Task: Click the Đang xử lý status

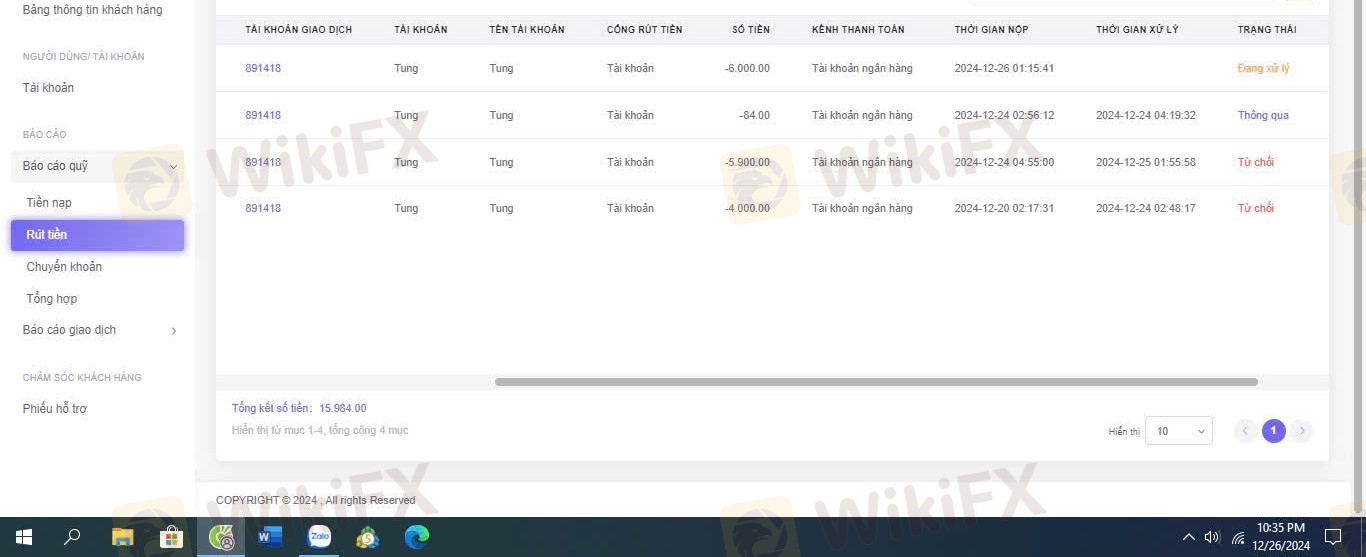Action: click(x=1263, y=68)
